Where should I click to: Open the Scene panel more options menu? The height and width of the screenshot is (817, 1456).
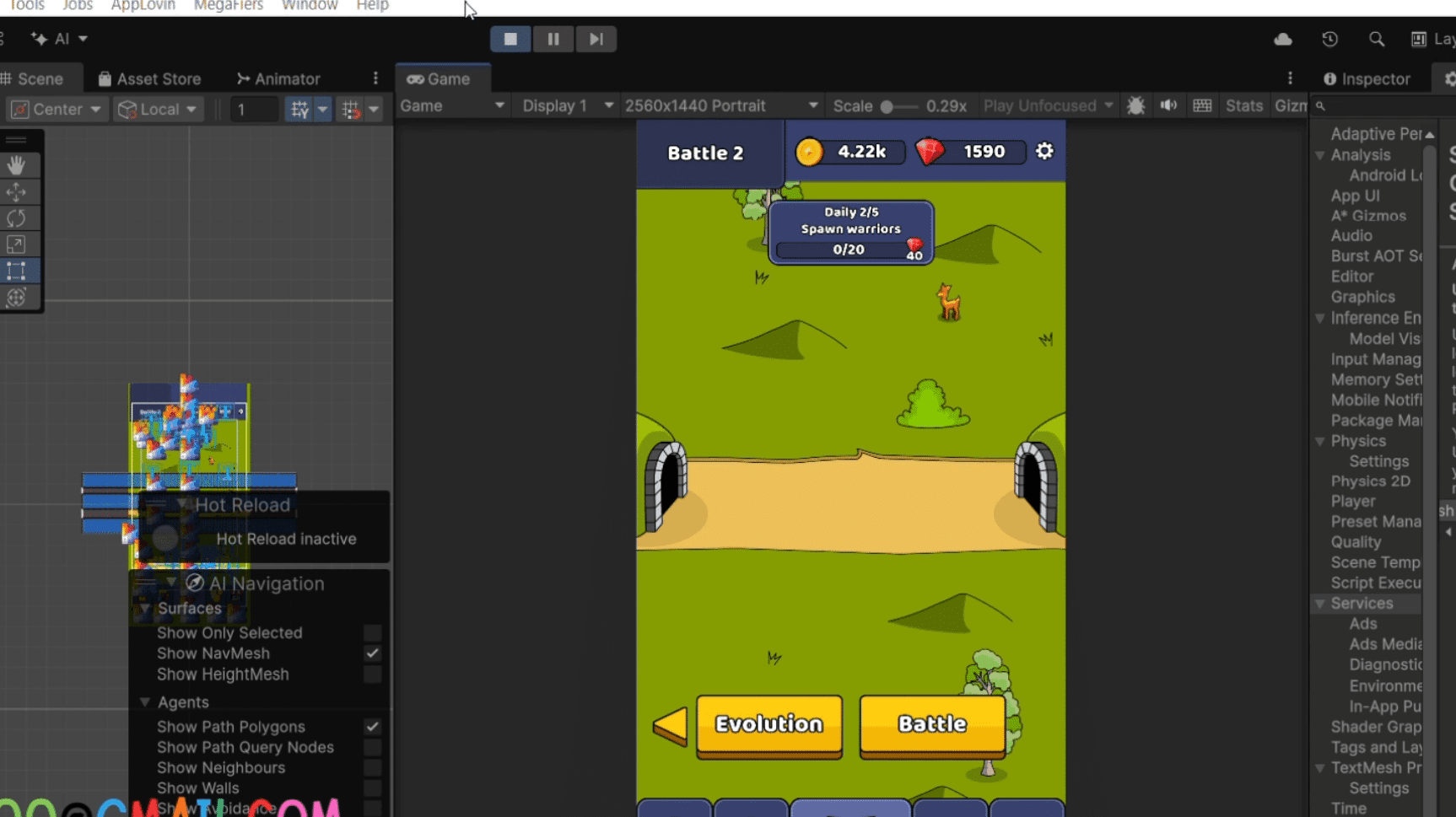[375, 78]
